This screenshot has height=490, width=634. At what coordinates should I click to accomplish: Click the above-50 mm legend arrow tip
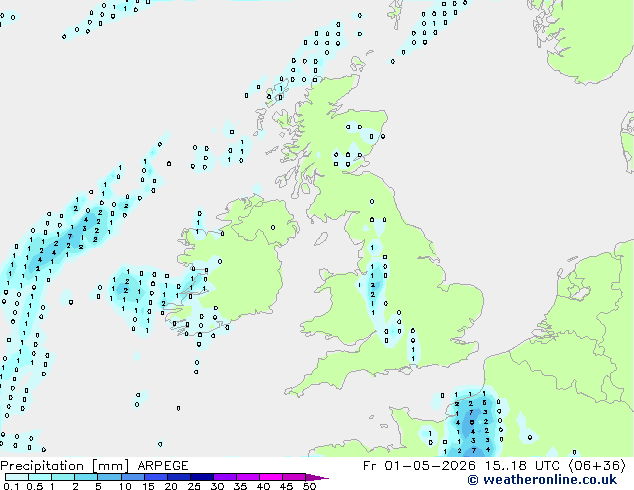[x=317, y=477]
